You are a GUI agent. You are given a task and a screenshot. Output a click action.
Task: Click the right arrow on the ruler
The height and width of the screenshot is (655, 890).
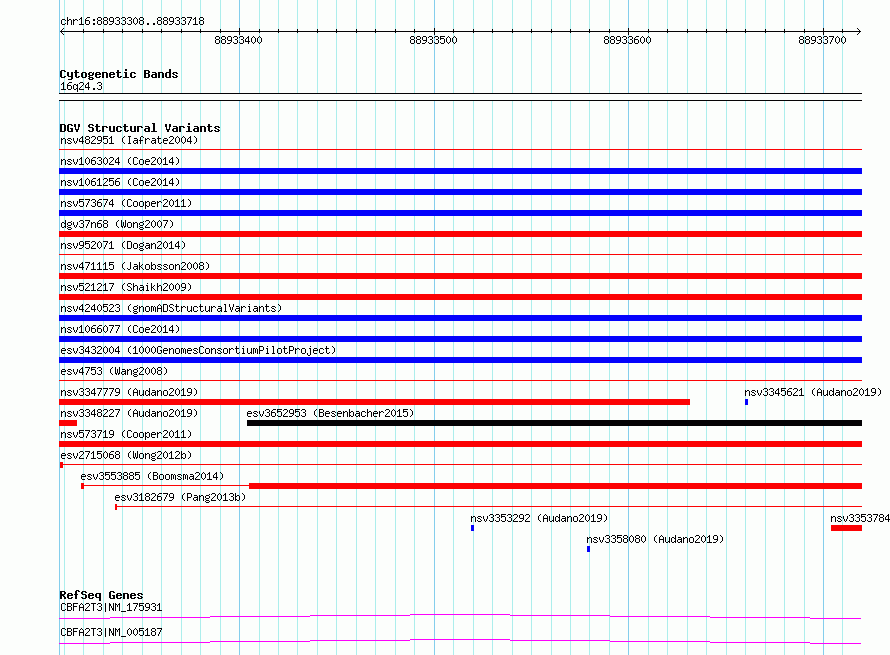coord(859,32)
